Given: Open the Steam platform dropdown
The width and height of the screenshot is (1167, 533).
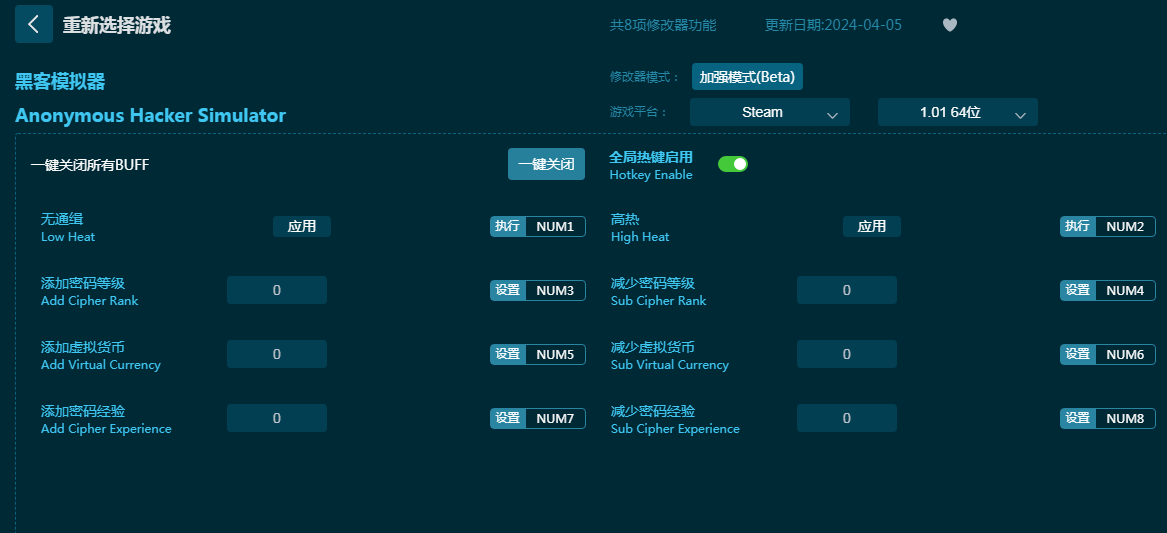Looking at the screenshot, I should 770,112.
